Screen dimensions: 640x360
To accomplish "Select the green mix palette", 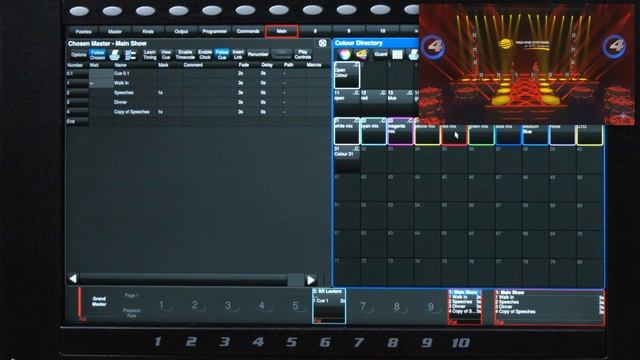I will pos(482,134).
